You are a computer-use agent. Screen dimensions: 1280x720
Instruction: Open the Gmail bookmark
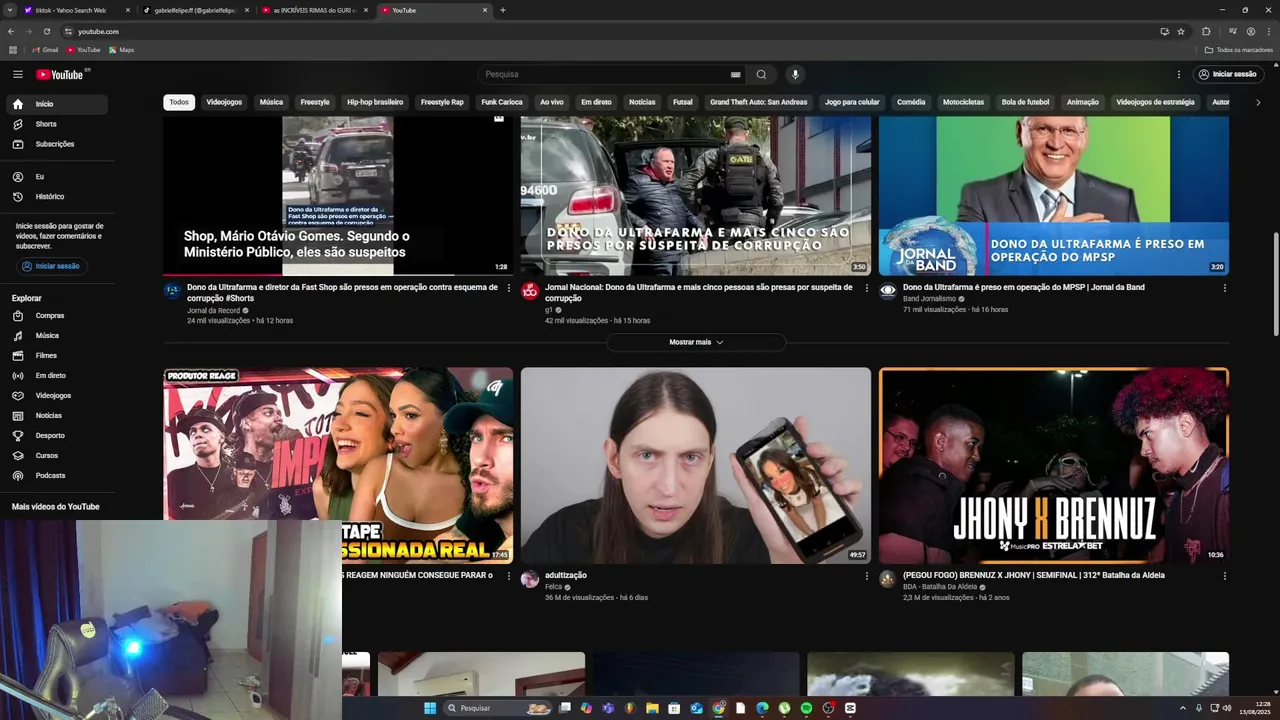(45, 49)
